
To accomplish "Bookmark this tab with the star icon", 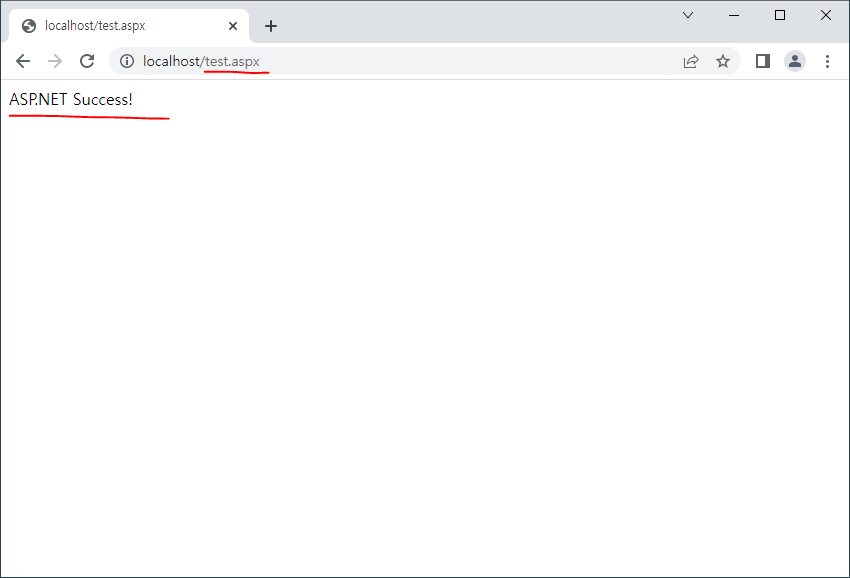I will [x=723, y=61].
